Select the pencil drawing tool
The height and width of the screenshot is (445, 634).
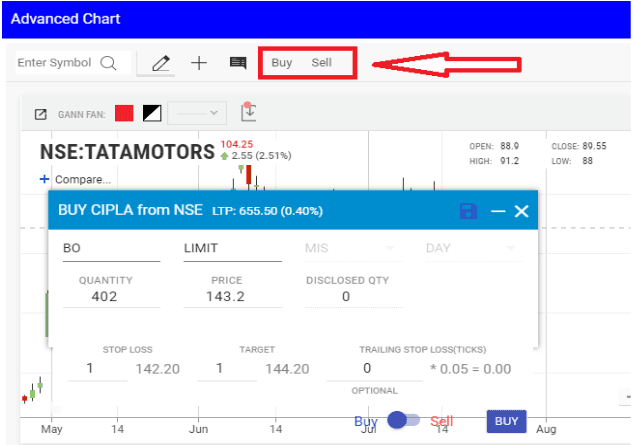click(x=160, y=63)
